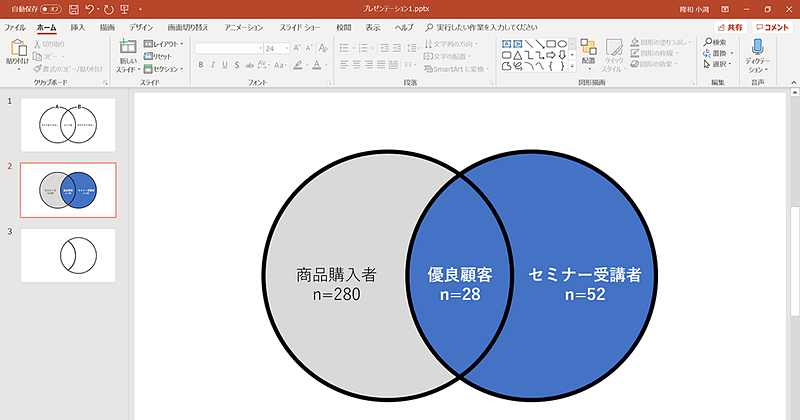Open the Section (セクション) dropdown
Viewport: 800px width, 420px height.
pos(163,69)
